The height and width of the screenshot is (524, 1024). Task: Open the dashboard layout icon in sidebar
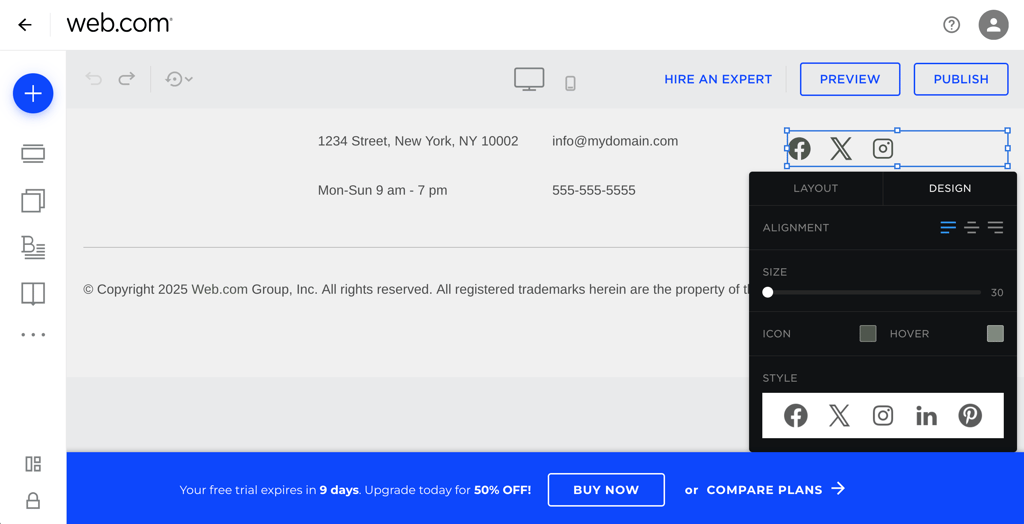(x=33, y=464)
